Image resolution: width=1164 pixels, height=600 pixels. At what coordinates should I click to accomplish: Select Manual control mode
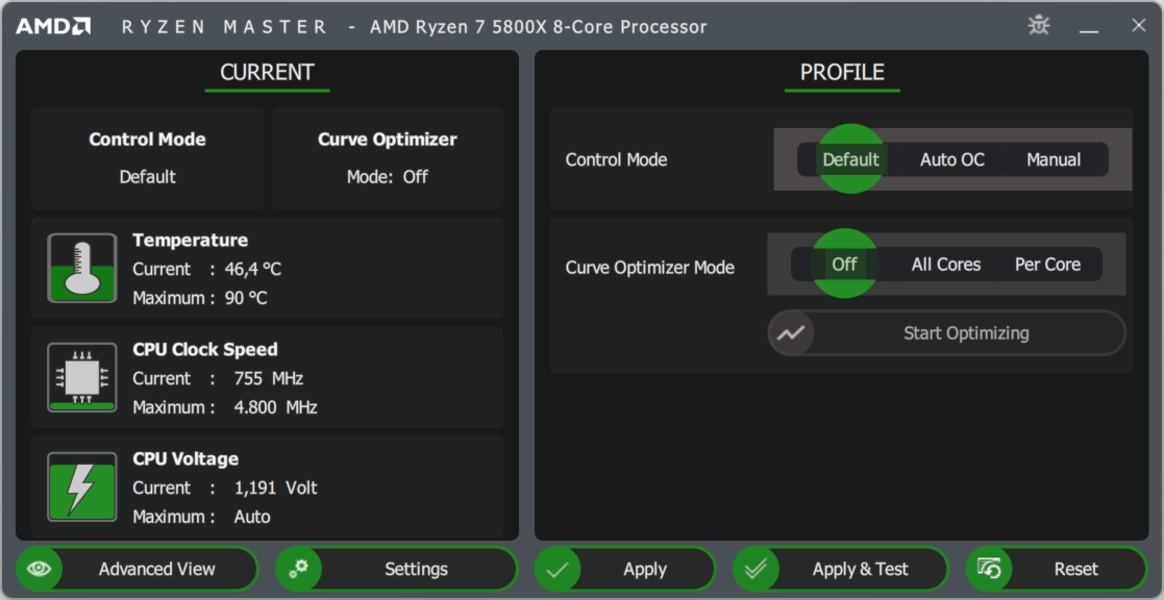[1053, 159]
